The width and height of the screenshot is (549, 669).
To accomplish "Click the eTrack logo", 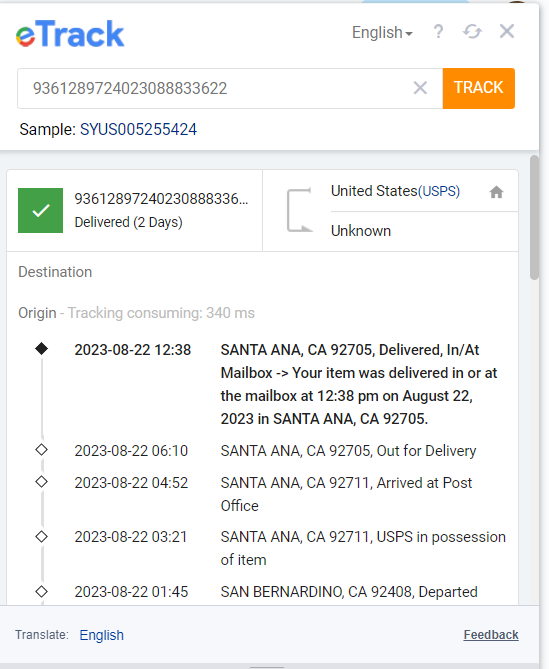I will (70, 33).
